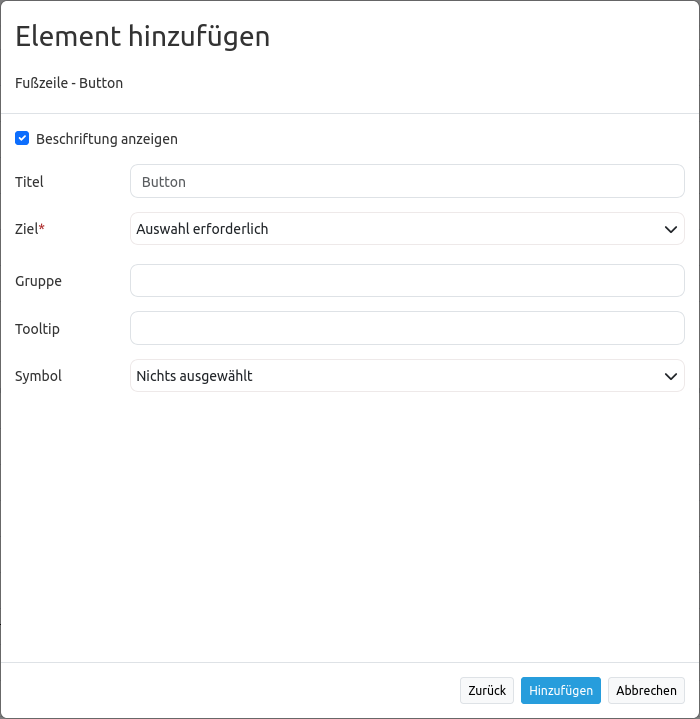
Task: Click the chevron arrow of the Ziel dropdown
Action: tap(671, 229)
